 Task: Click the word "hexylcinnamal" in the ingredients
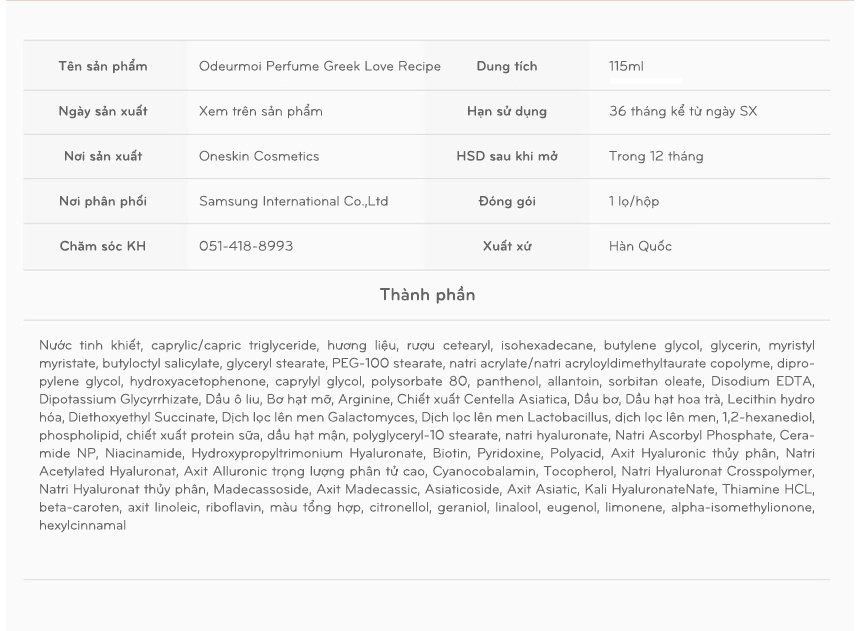(83, 525)
